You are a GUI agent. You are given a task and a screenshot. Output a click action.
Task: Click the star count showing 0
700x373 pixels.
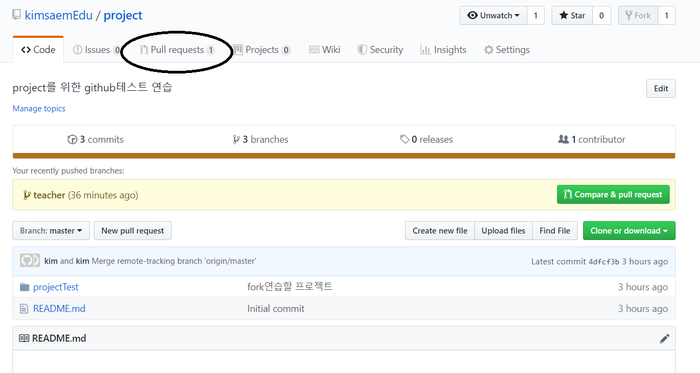coord(601,16)
